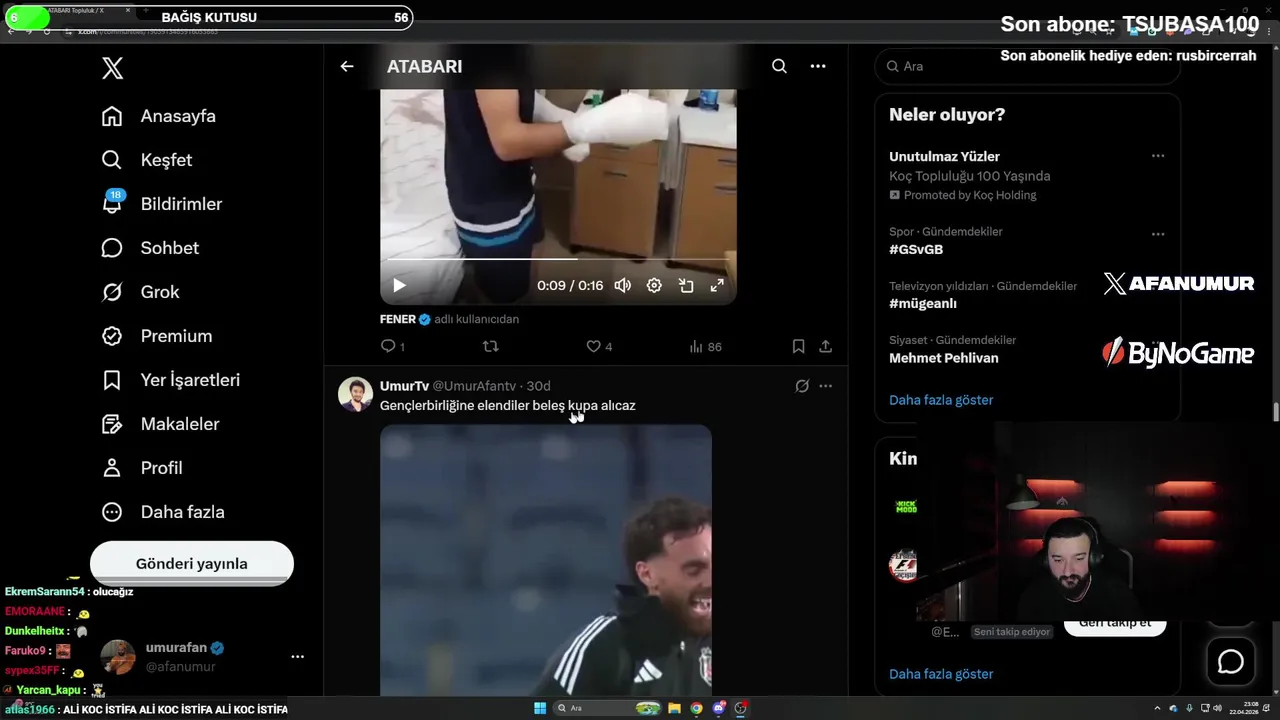
Task: Open the Beşiktaş player image
Action: 546,560
